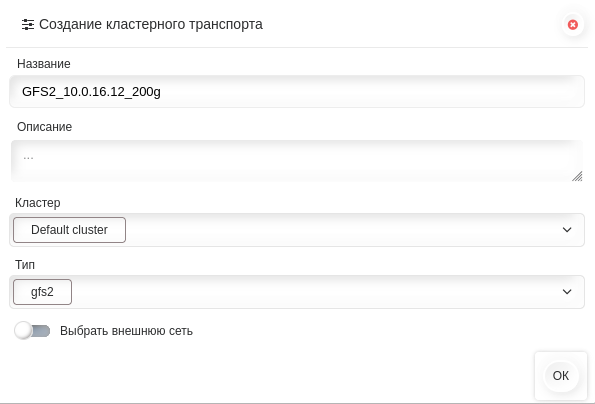
Task: Click the Название field label
Action: (x=44, y=64)
